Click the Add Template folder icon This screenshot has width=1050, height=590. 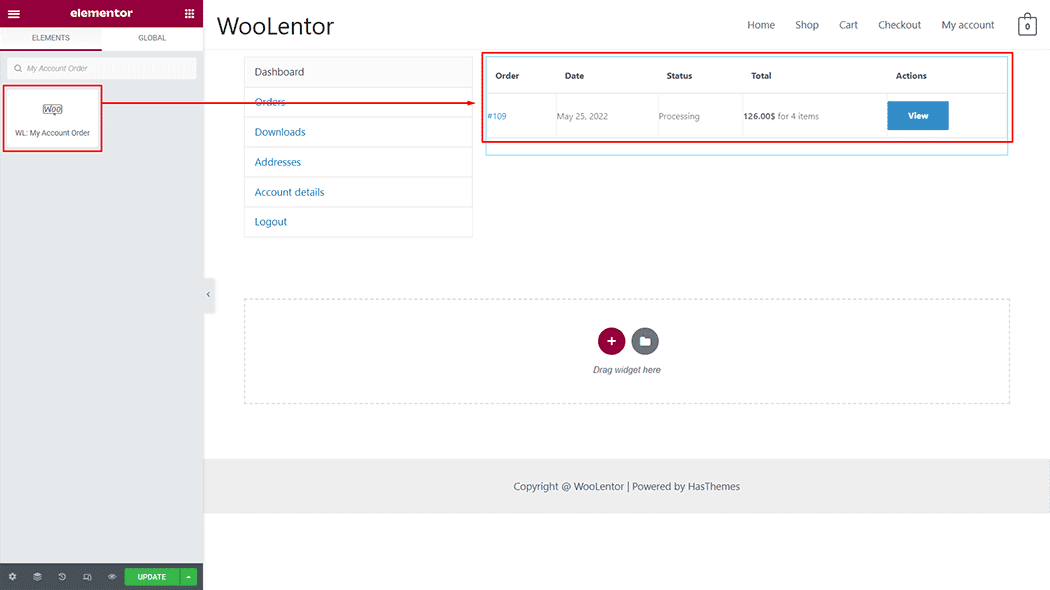pyautogui.click(x=645, y=341)
